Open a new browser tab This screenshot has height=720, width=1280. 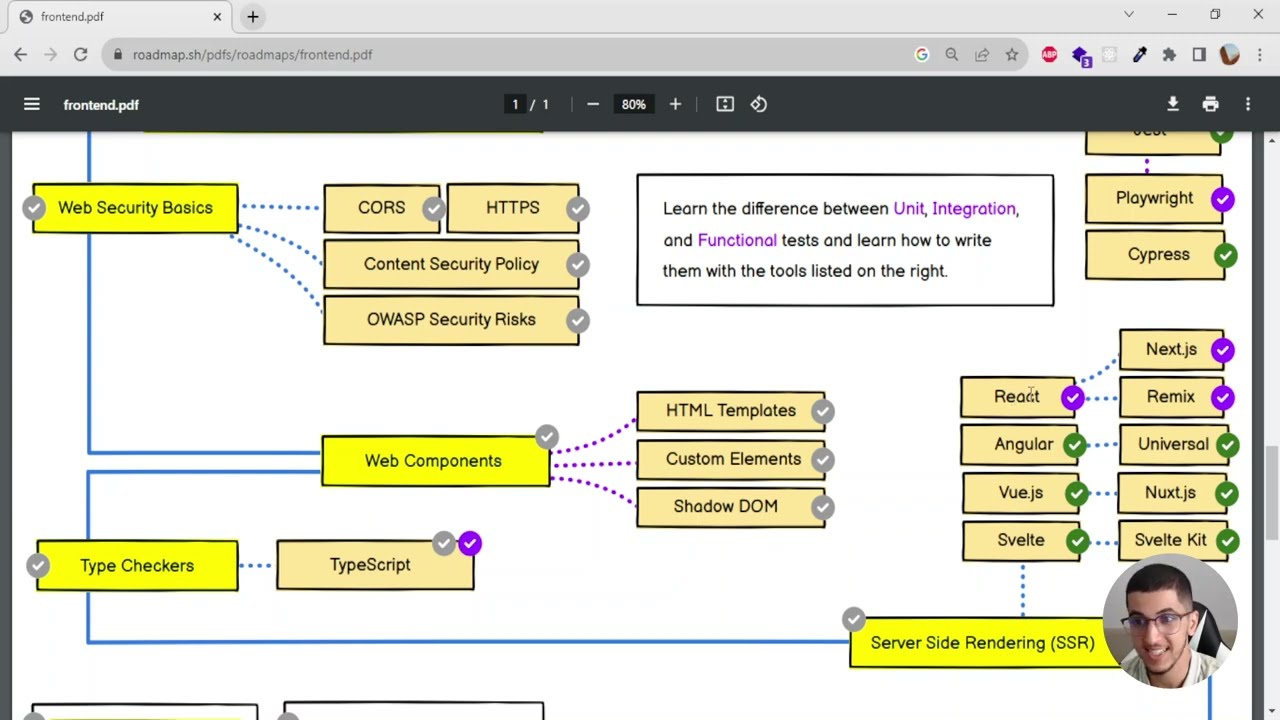point(253,16)
